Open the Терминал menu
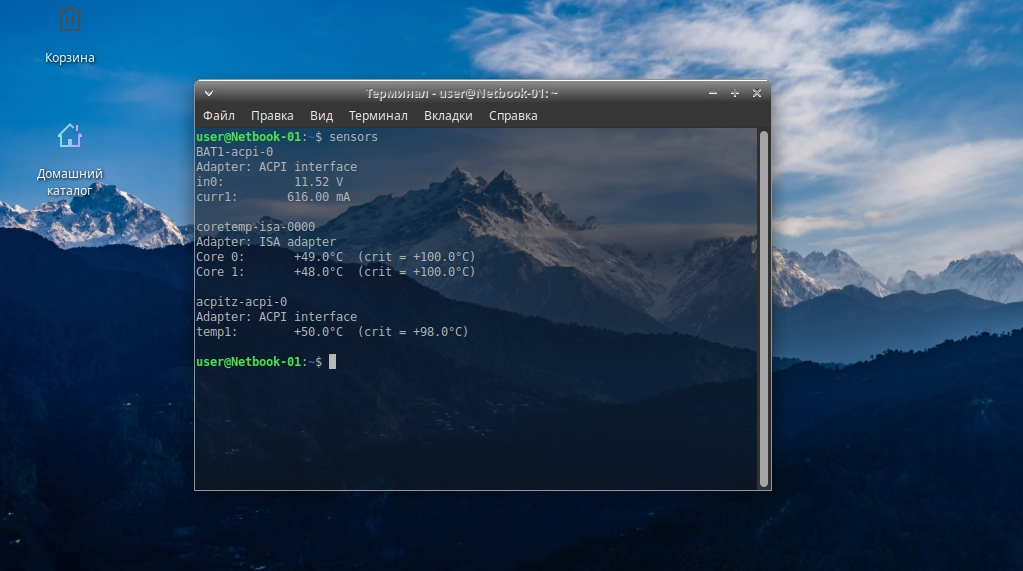Screen dimensions: 1023x571 378,116
